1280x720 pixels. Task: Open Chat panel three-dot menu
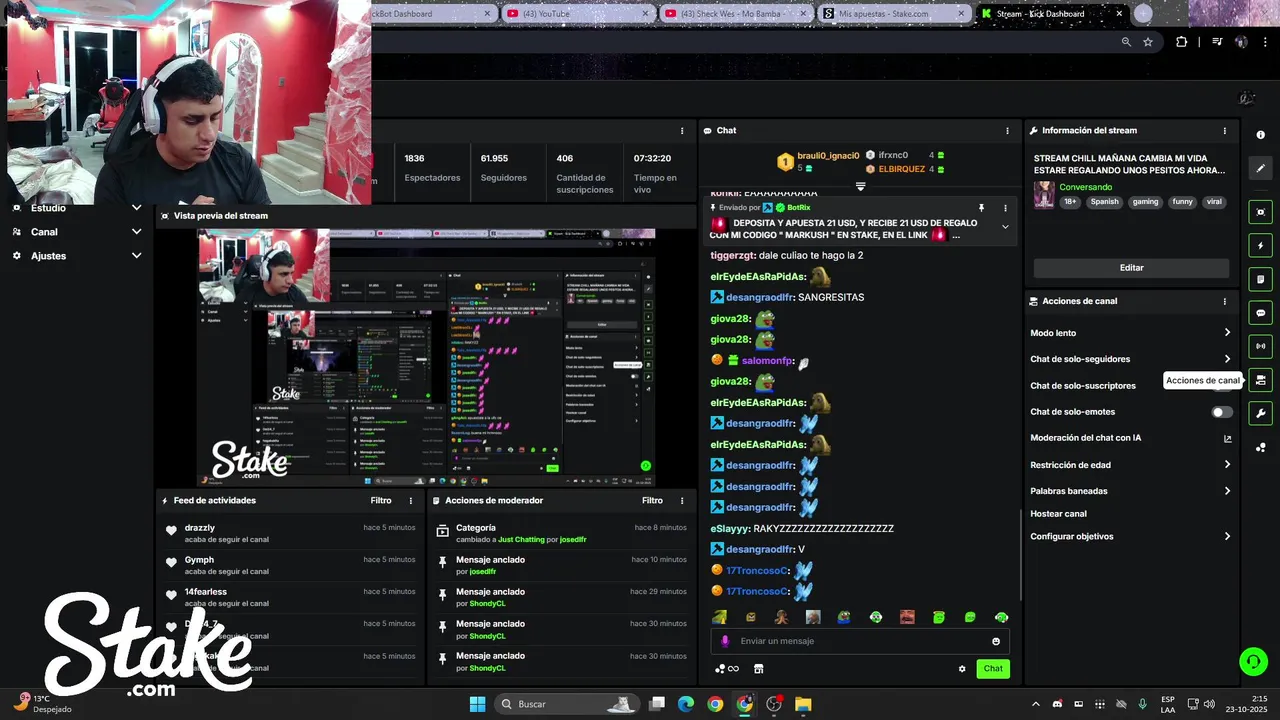pos(1007,131)
